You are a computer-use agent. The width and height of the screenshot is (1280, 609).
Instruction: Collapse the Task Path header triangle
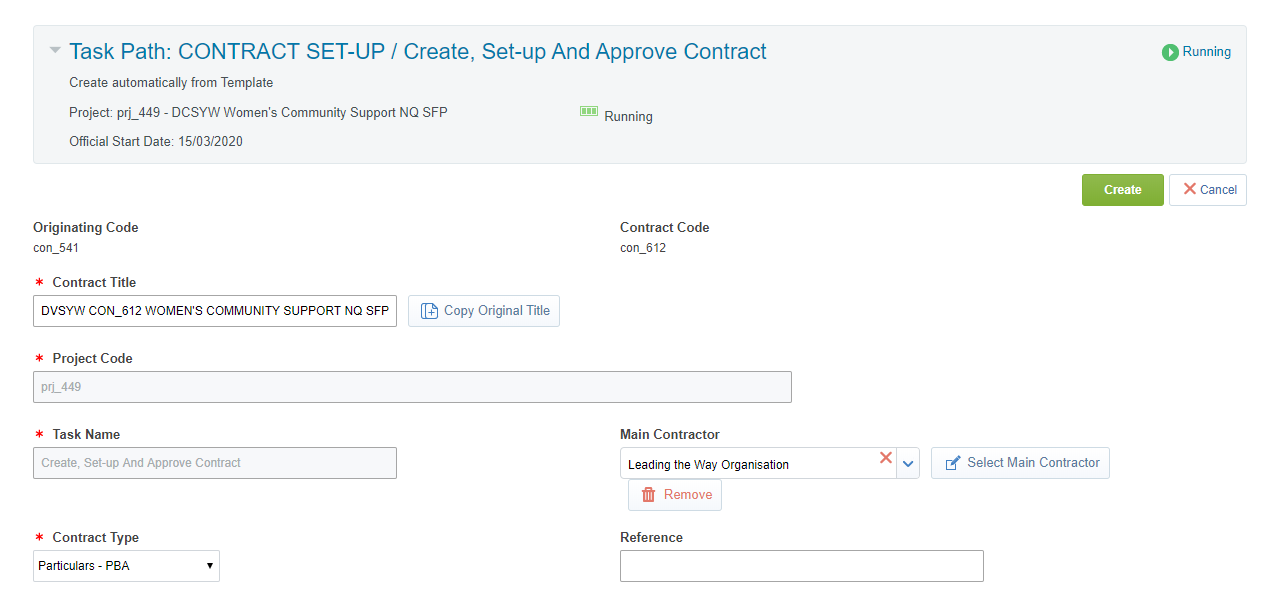pos(55,50)
